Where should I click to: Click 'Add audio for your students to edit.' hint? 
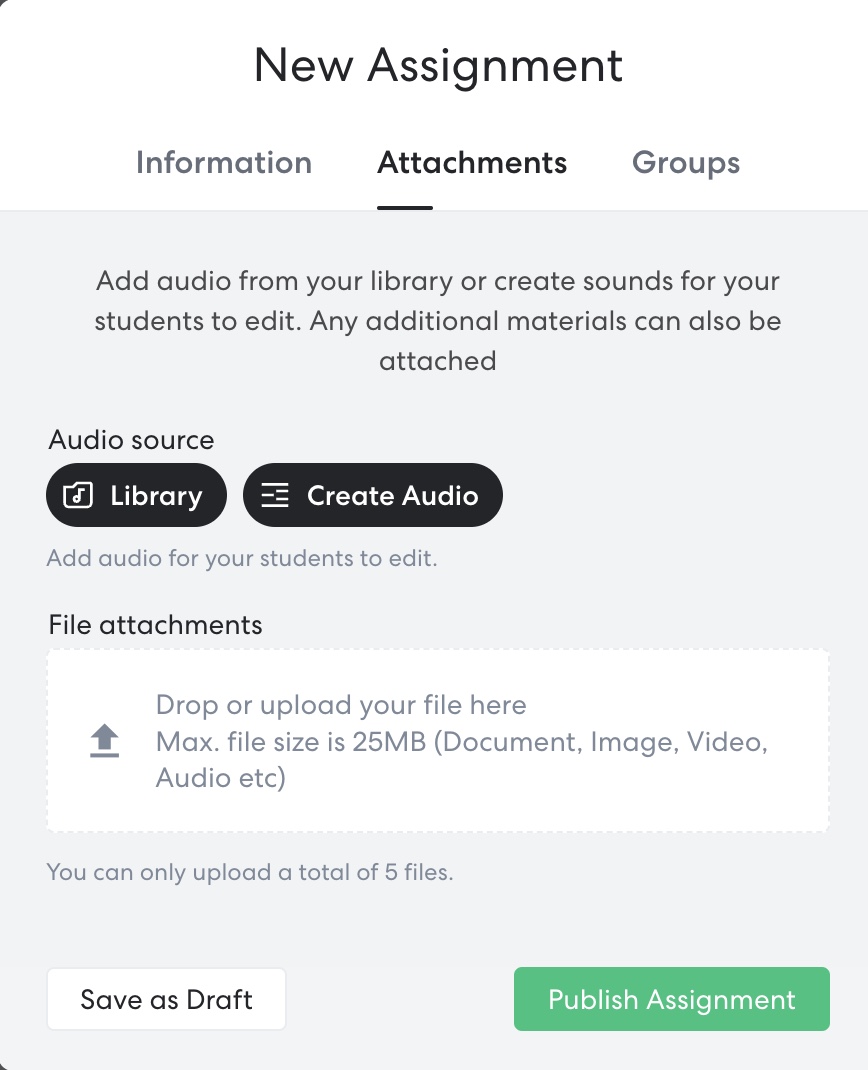click(x=242, y=558)
